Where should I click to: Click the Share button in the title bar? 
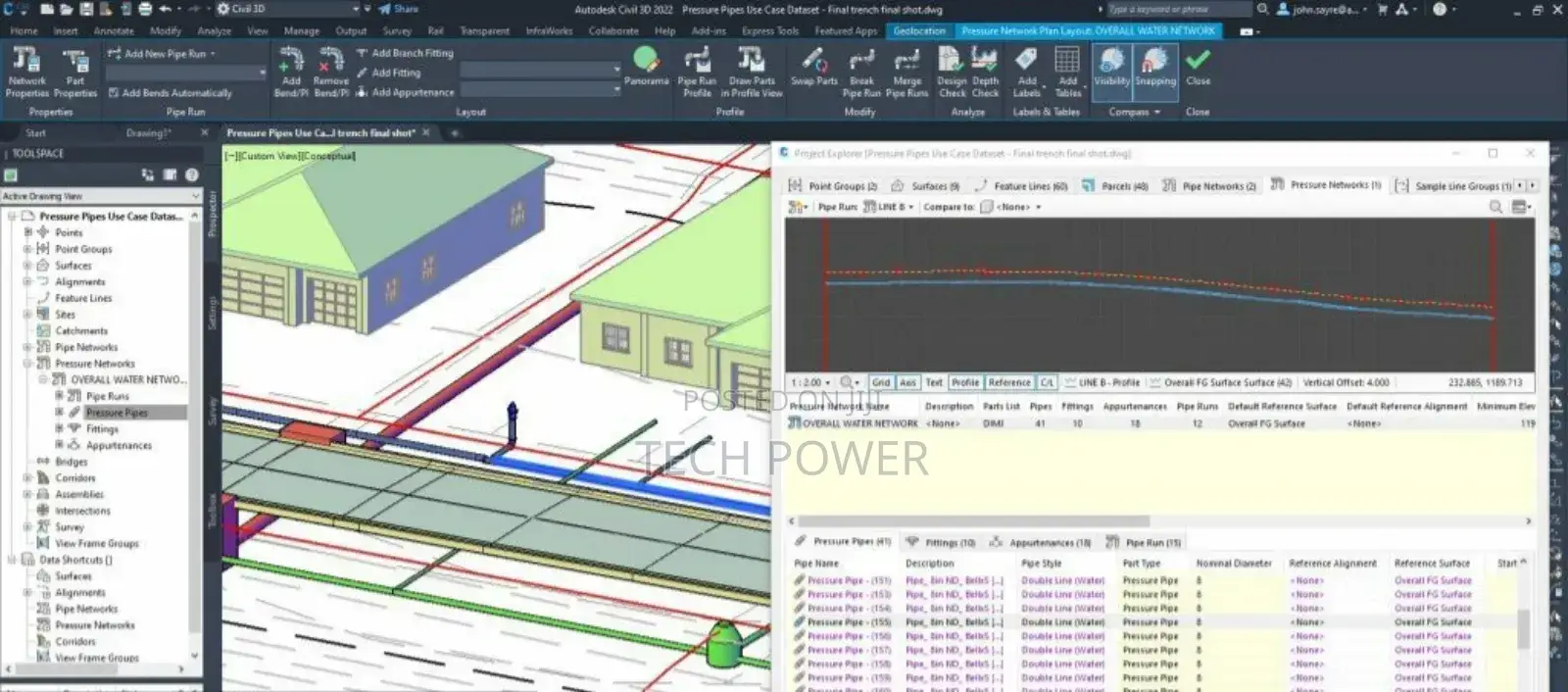click(x=399, y=9)
